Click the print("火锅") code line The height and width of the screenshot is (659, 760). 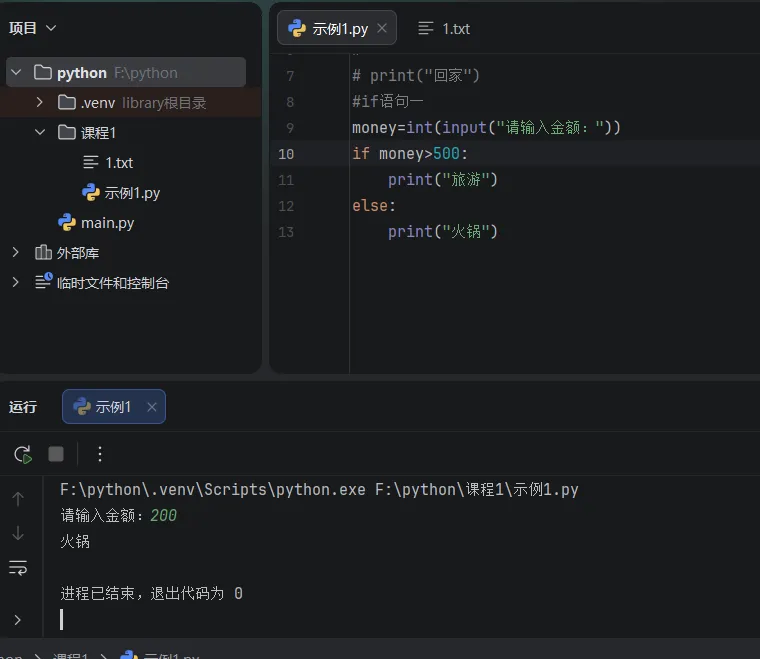point(443,232)
